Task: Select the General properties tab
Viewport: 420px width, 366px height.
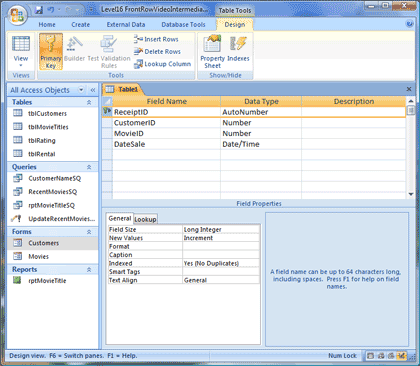Action: coord(120,218)
